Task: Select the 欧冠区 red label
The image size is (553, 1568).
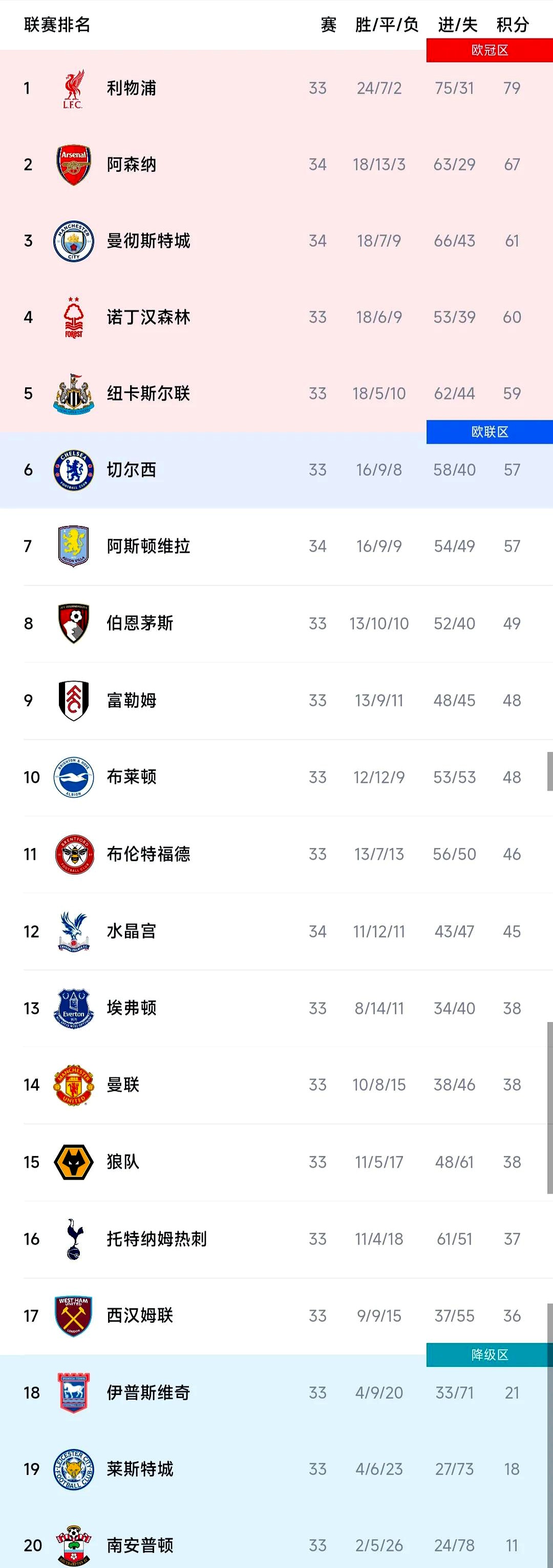Action: coord(489,51)
